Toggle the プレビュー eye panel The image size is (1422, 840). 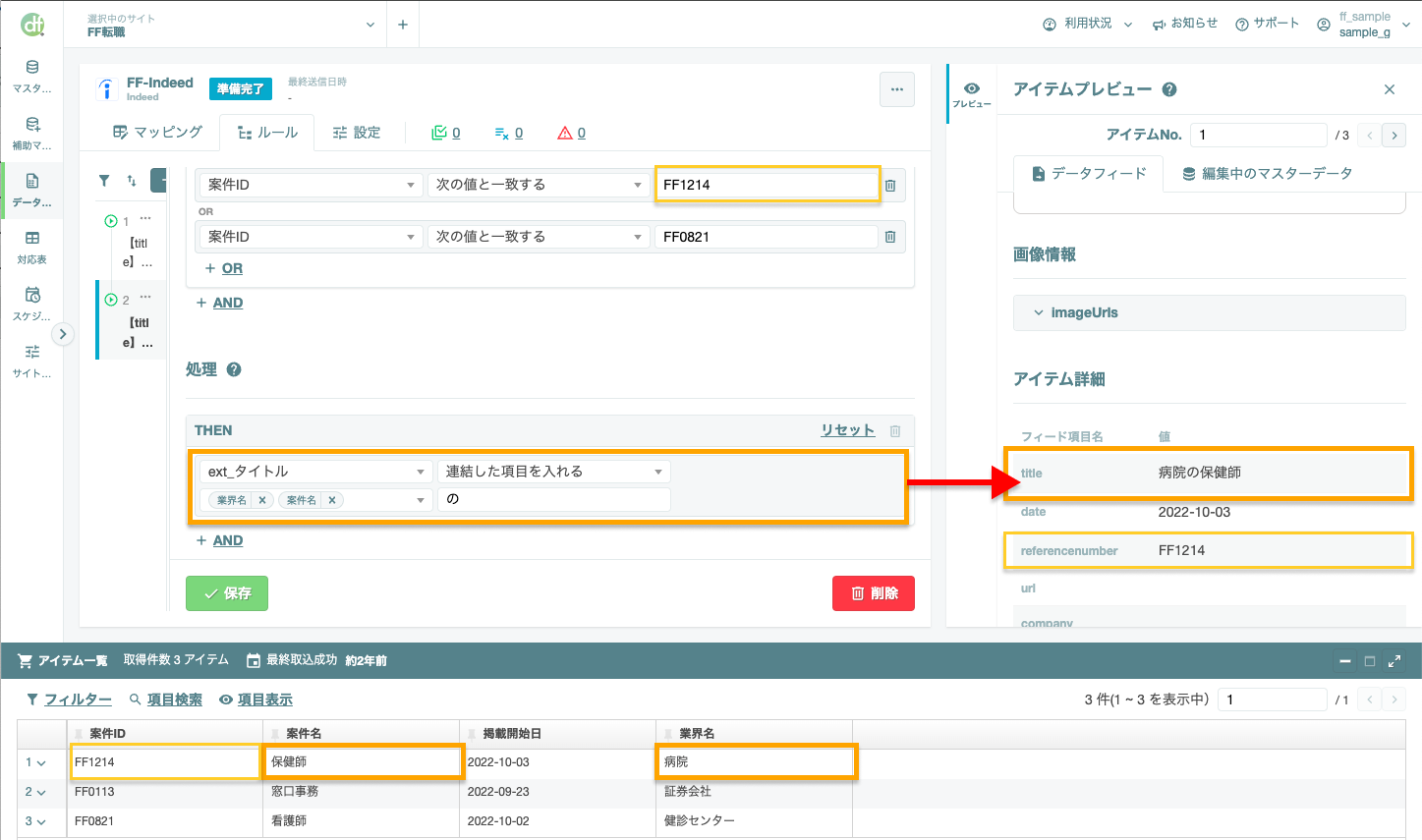coord(972,94)
